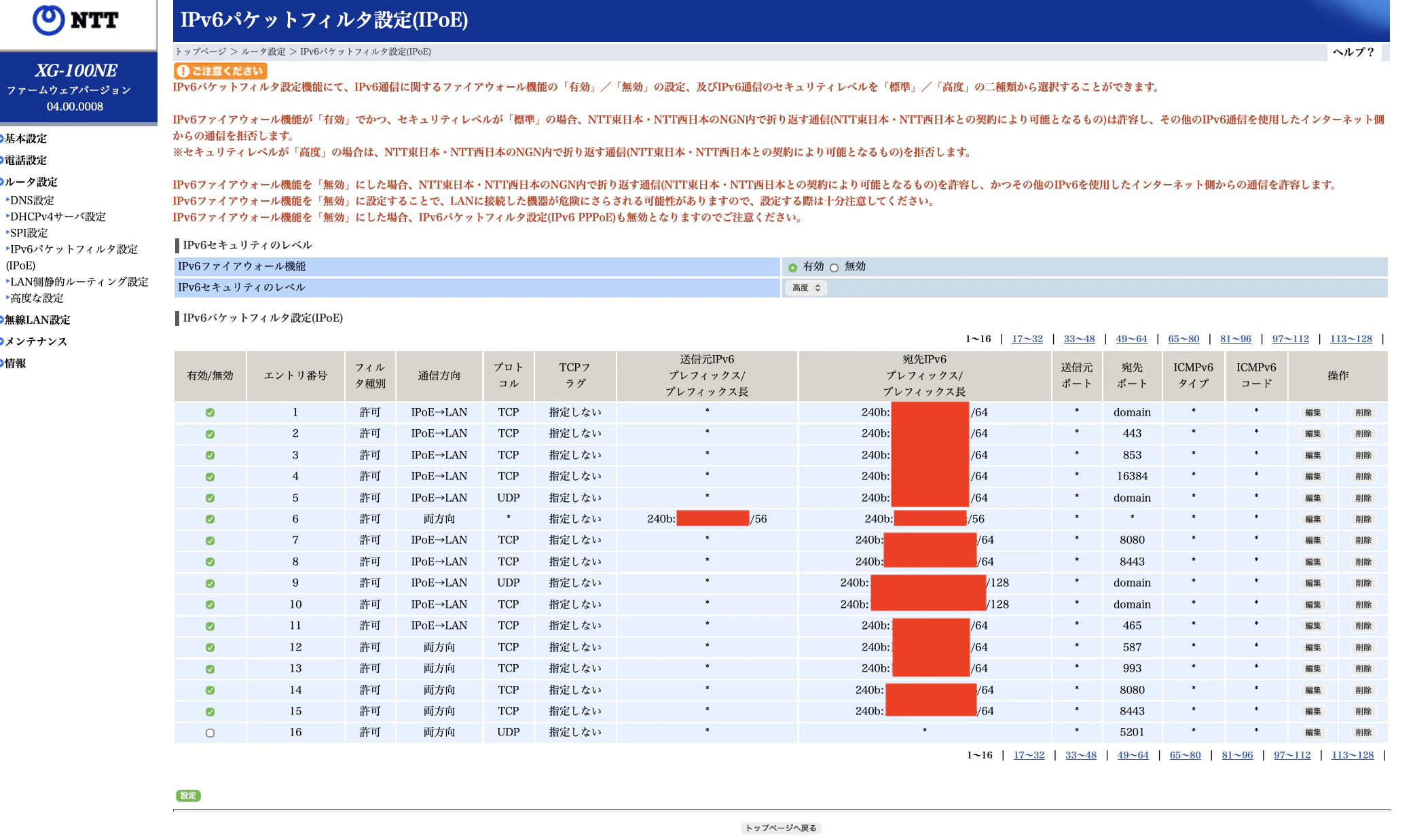Toggle the enable checkbox for entry 1

210,413
